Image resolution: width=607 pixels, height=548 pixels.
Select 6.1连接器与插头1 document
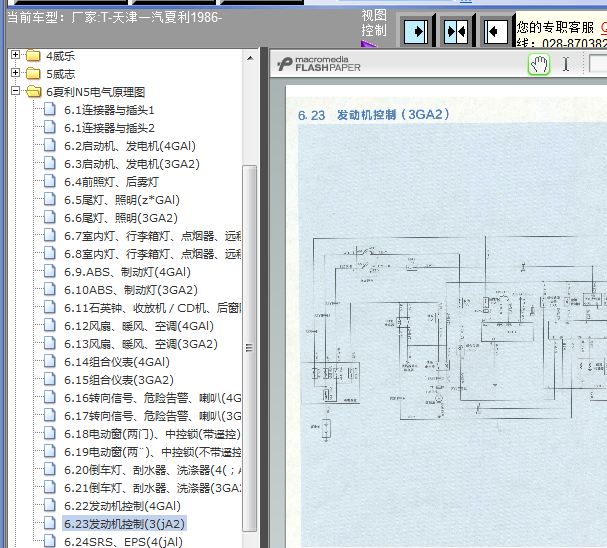[109, 110]
